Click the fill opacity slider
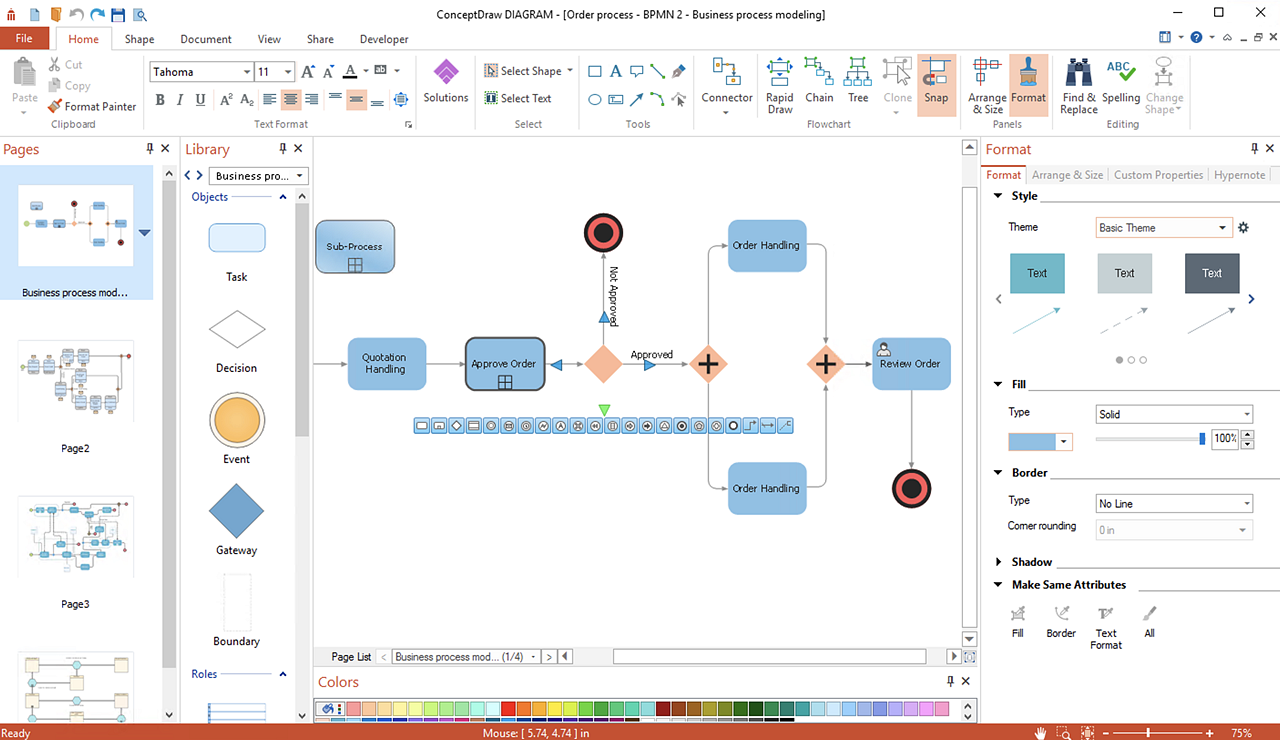 pos(1150,439)
